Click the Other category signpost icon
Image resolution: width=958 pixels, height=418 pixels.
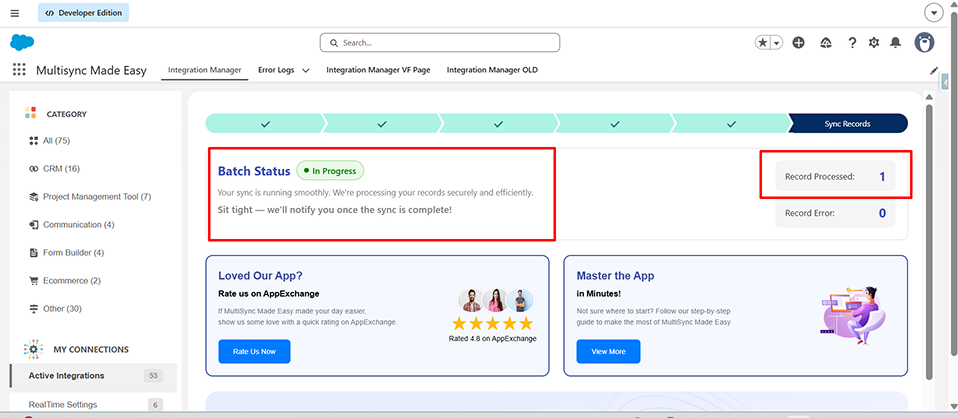(34, 309)
